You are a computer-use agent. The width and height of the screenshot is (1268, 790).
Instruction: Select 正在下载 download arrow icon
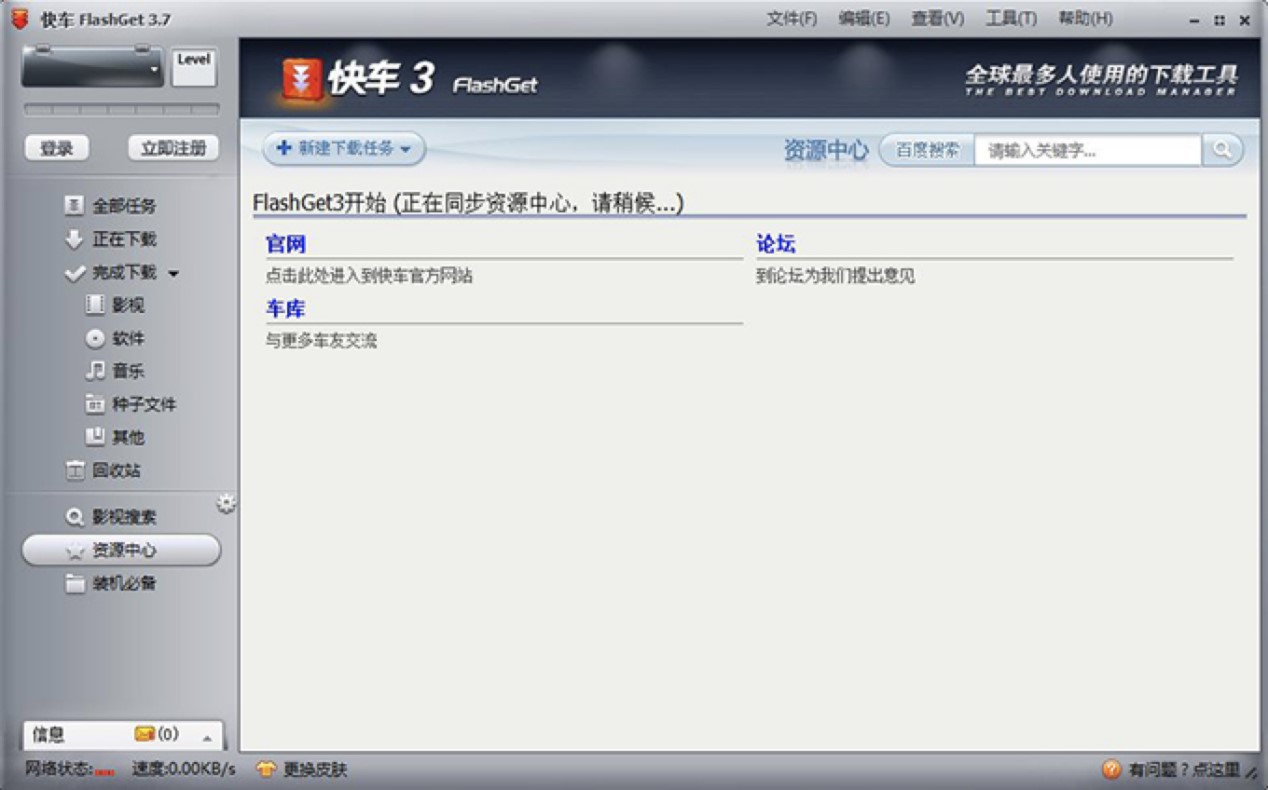click(74, 239)
